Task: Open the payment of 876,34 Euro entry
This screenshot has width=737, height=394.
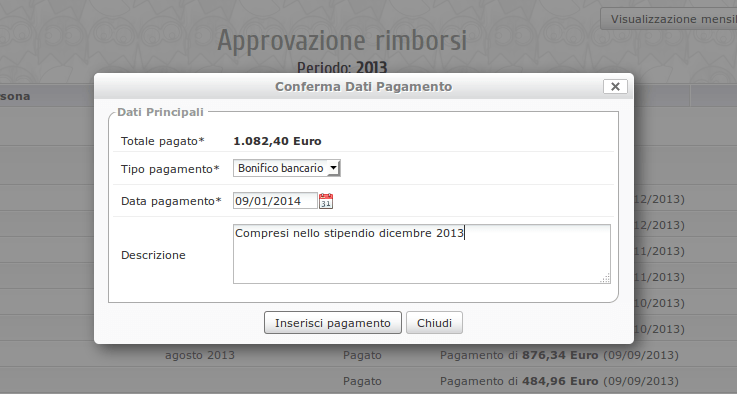Action: point(559,355)
